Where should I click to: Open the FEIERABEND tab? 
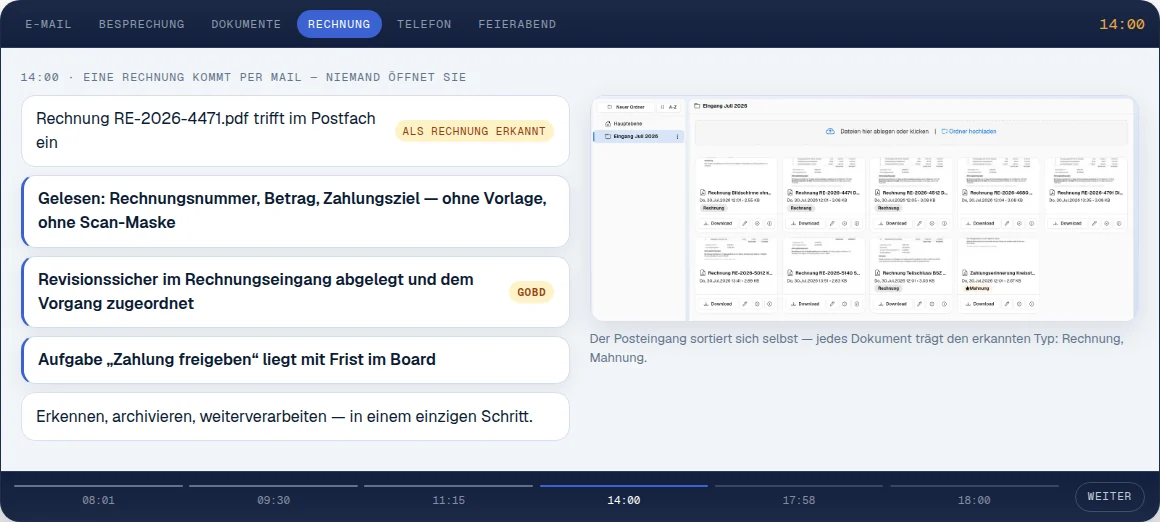[x=517, y=24]
